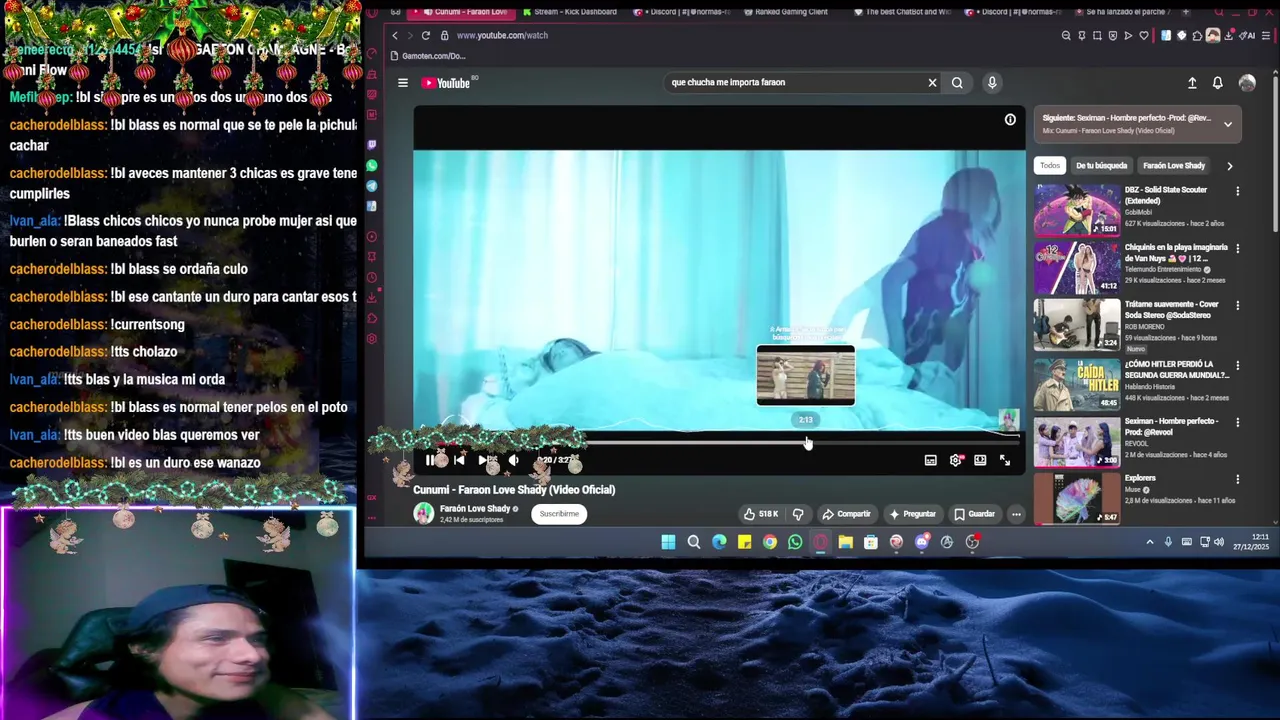
Task: Open File Explorer from the taskbar
Action: 846,542
